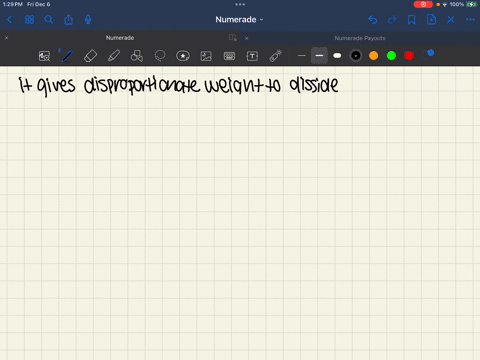Screen dimensions: 480x360
Task: Bookmark the current page
Action: point(412,20)
